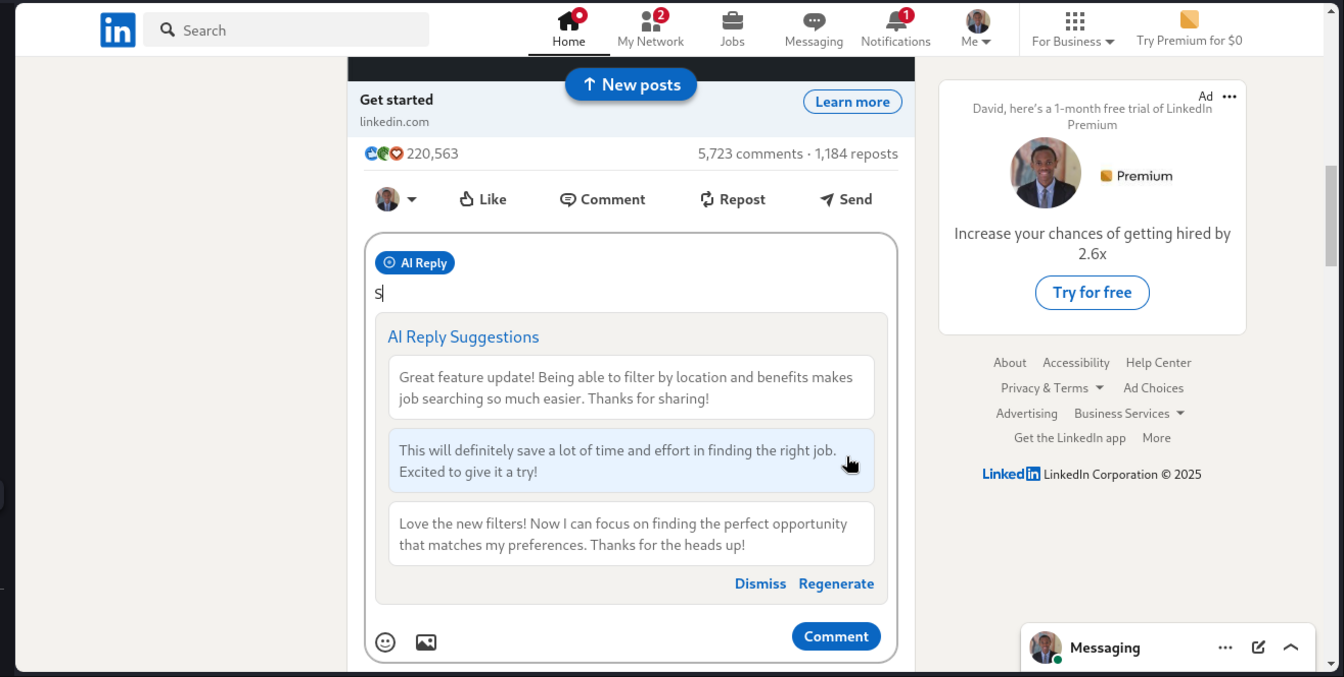1344x677 pixels.
Task: Collapse the Messaging panel with its chevron
Action: (1291, 647)
